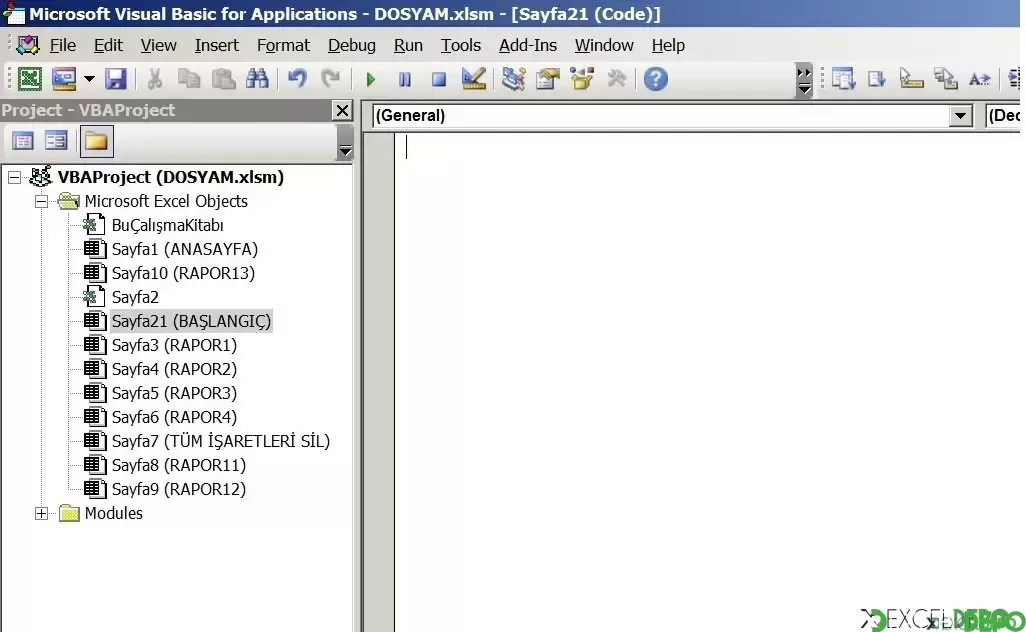
Task: Open the Properties Window icon
Action: point(548,79)
